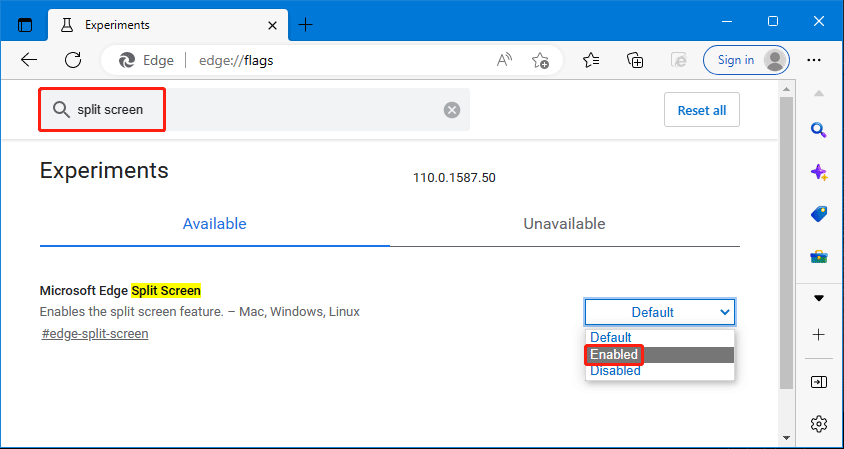Viewport: 844px width, 449px height.
Task: Click version number 110.0.1587.50
Action: pos(454,178)
